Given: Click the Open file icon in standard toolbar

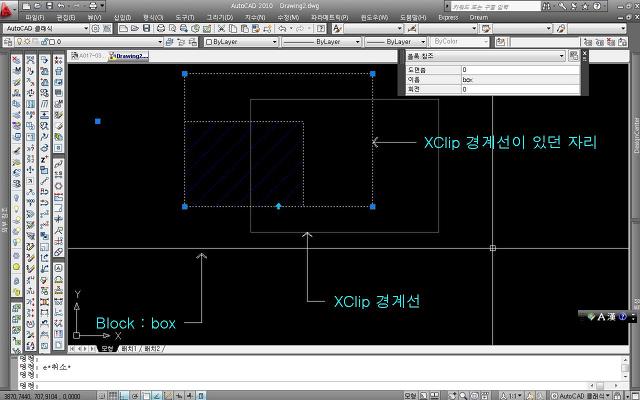Looking at the screenshot, I should [x=135, y=28].
